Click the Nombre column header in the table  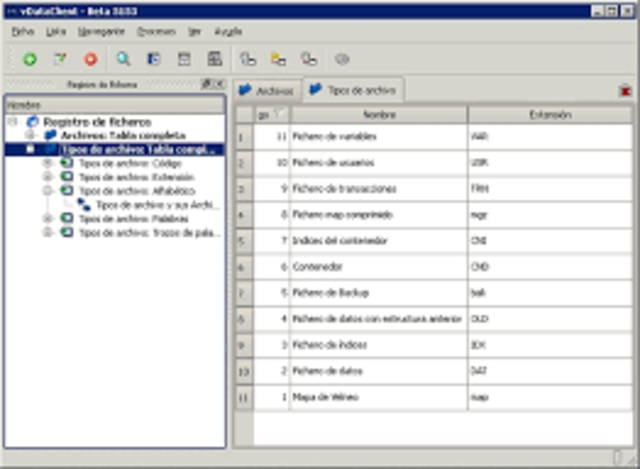click(x=379, y=115)
